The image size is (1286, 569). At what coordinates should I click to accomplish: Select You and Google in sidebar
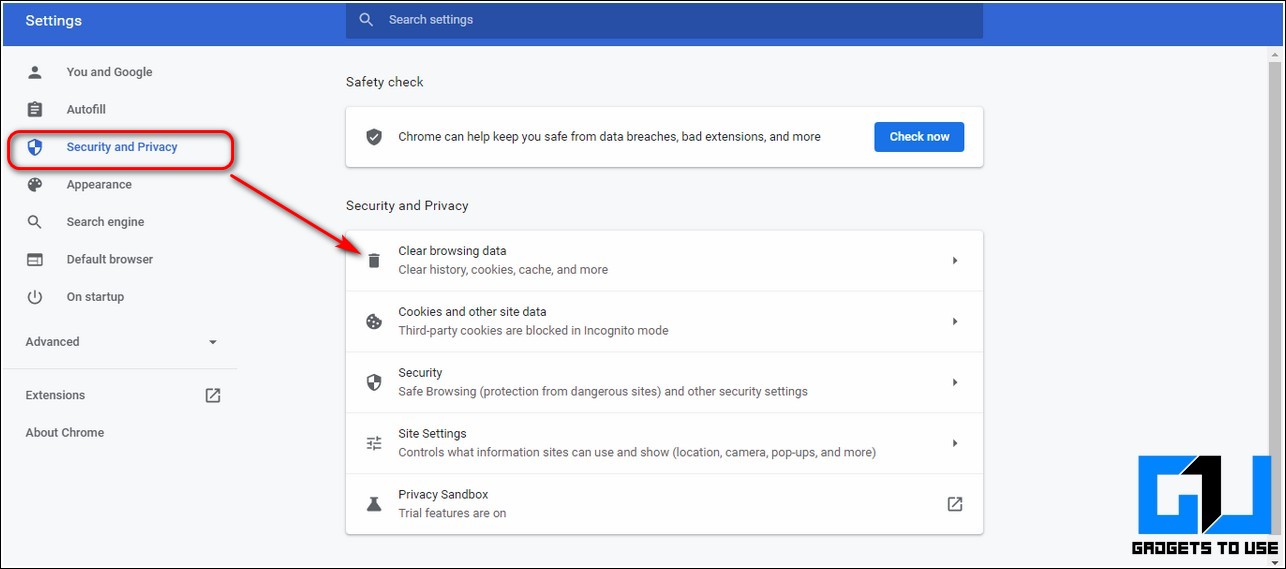[x=109, y=72]
